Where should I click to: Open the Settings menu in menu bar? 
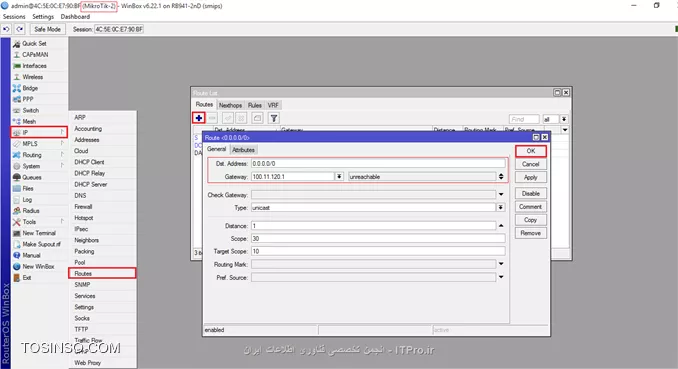[43, 16]
